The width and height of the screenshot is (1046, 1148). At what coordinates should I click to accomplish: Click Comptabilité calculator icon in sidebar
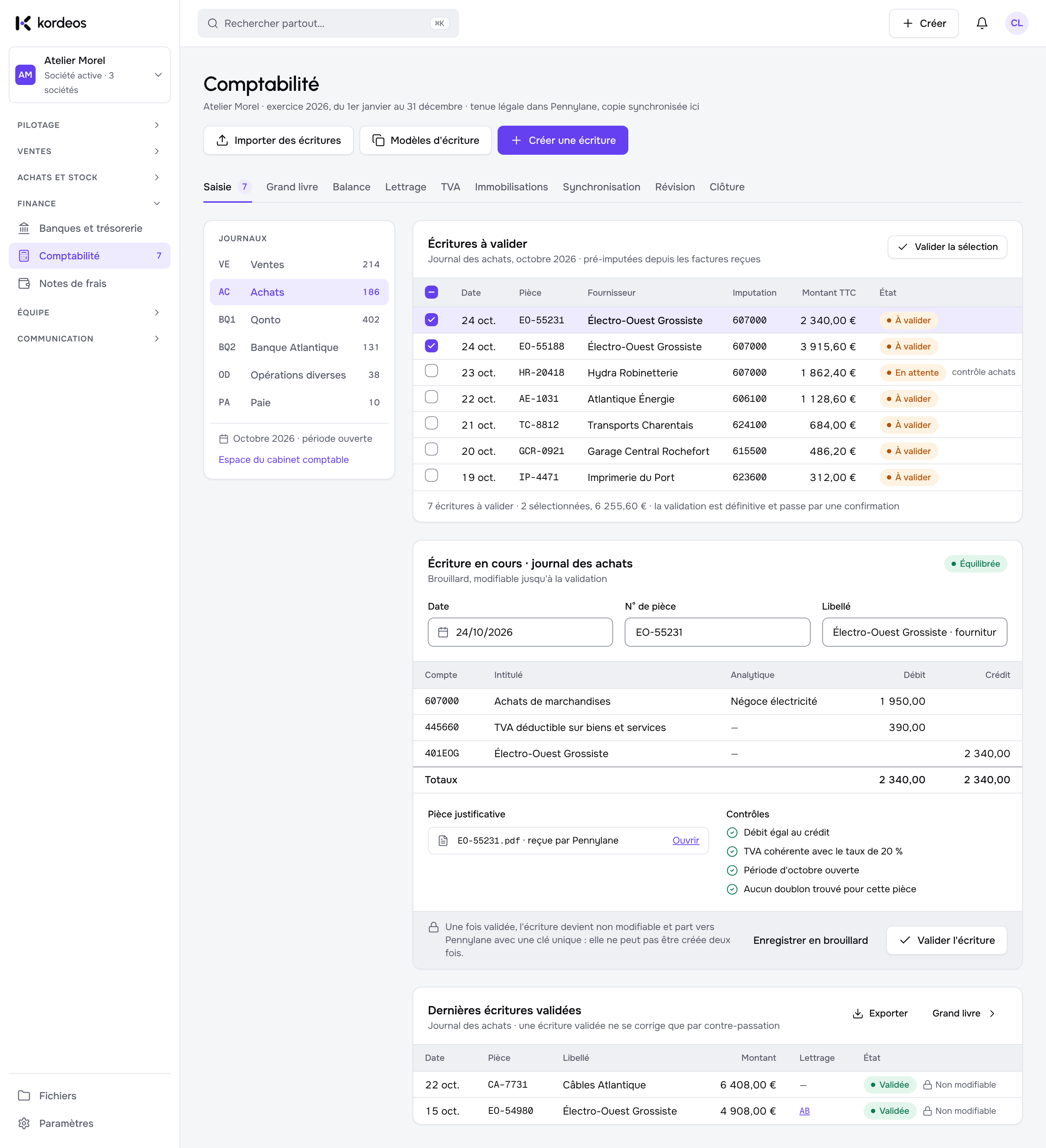[24, 256]
